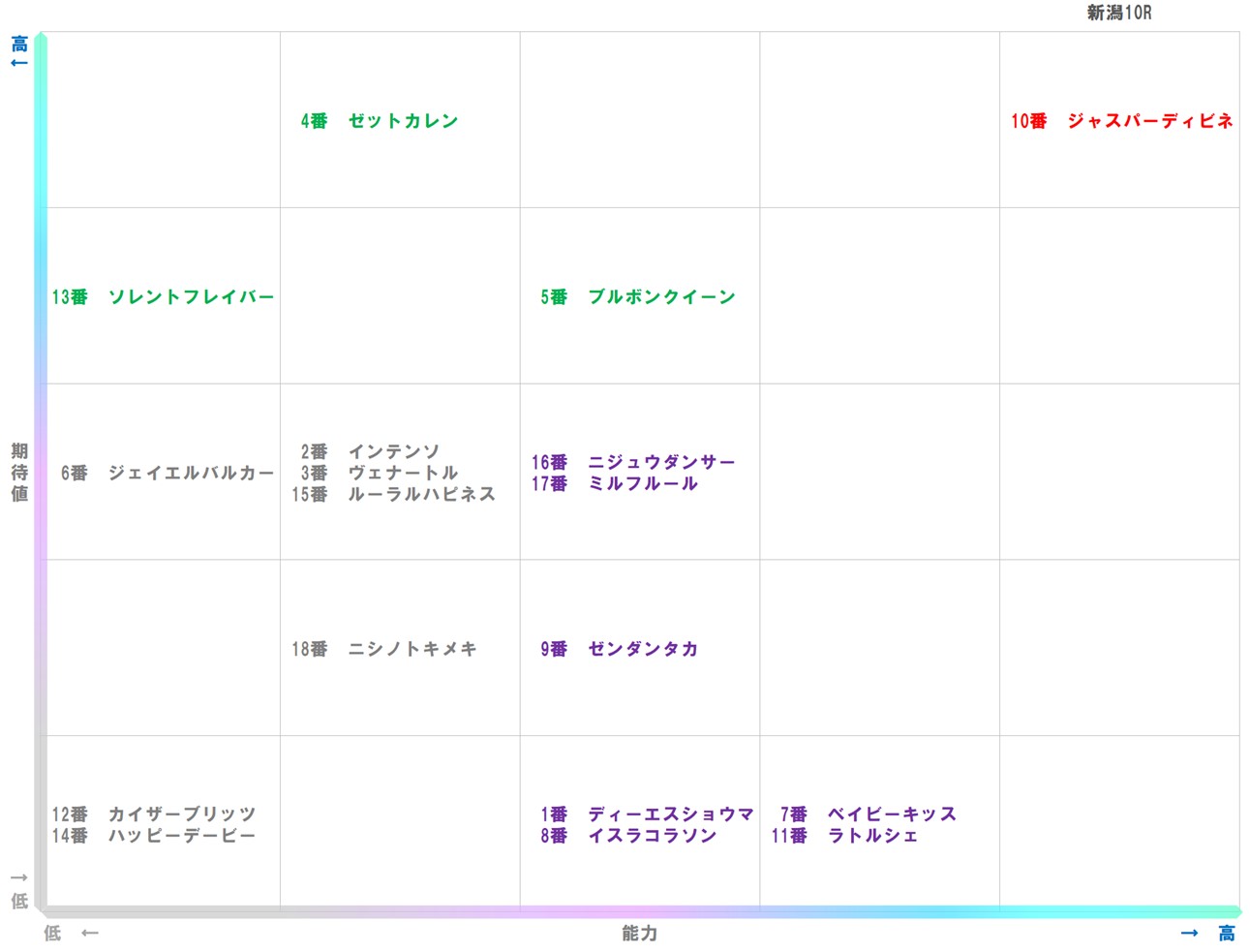
Task: Select 13番 ソレントフレイバー in the chart
Action: tap(163, 297)
